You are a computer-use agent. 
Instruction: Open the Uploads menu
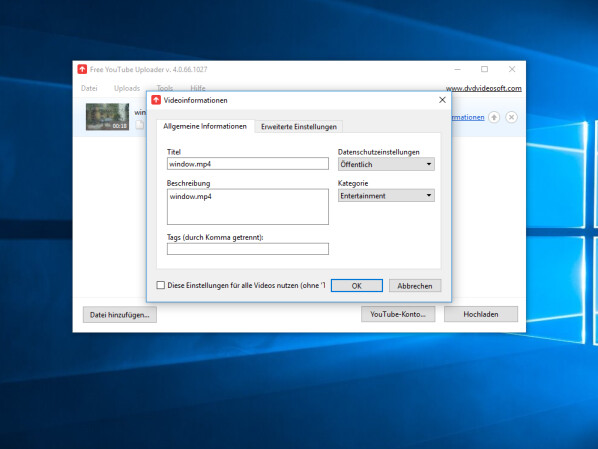pos(127,88)
